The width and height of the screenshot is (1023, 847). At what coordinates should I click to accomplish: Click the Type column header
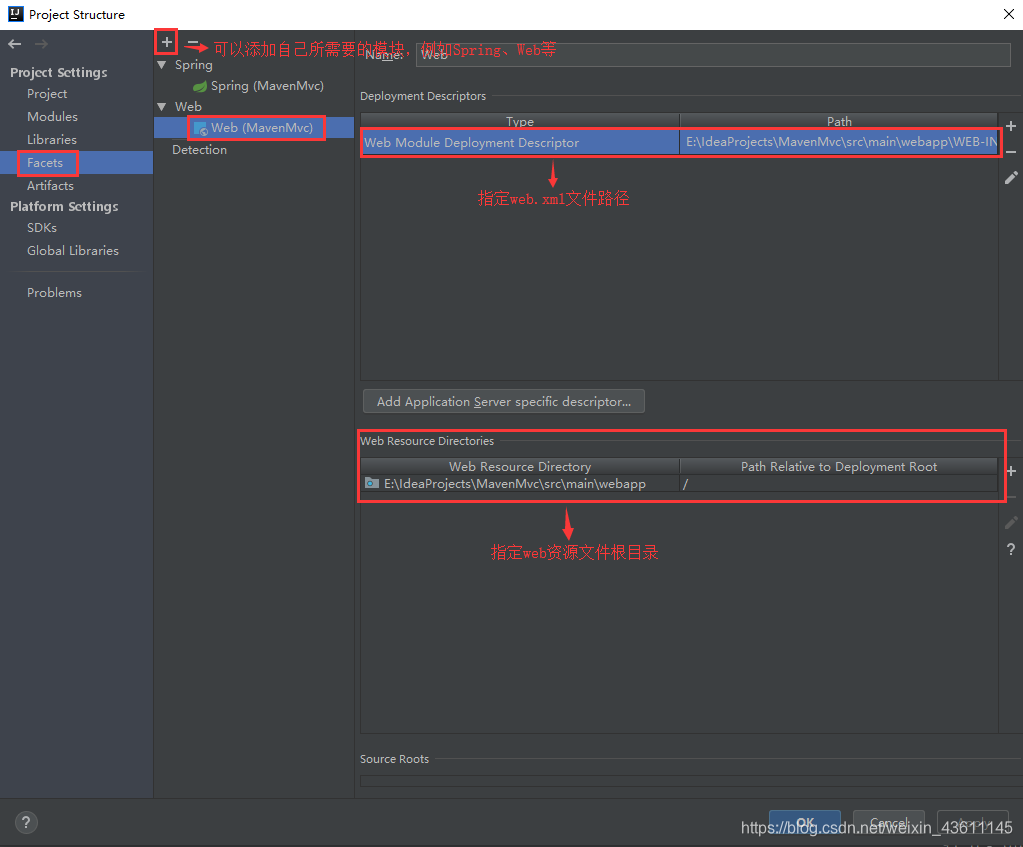tap(520, 121)
